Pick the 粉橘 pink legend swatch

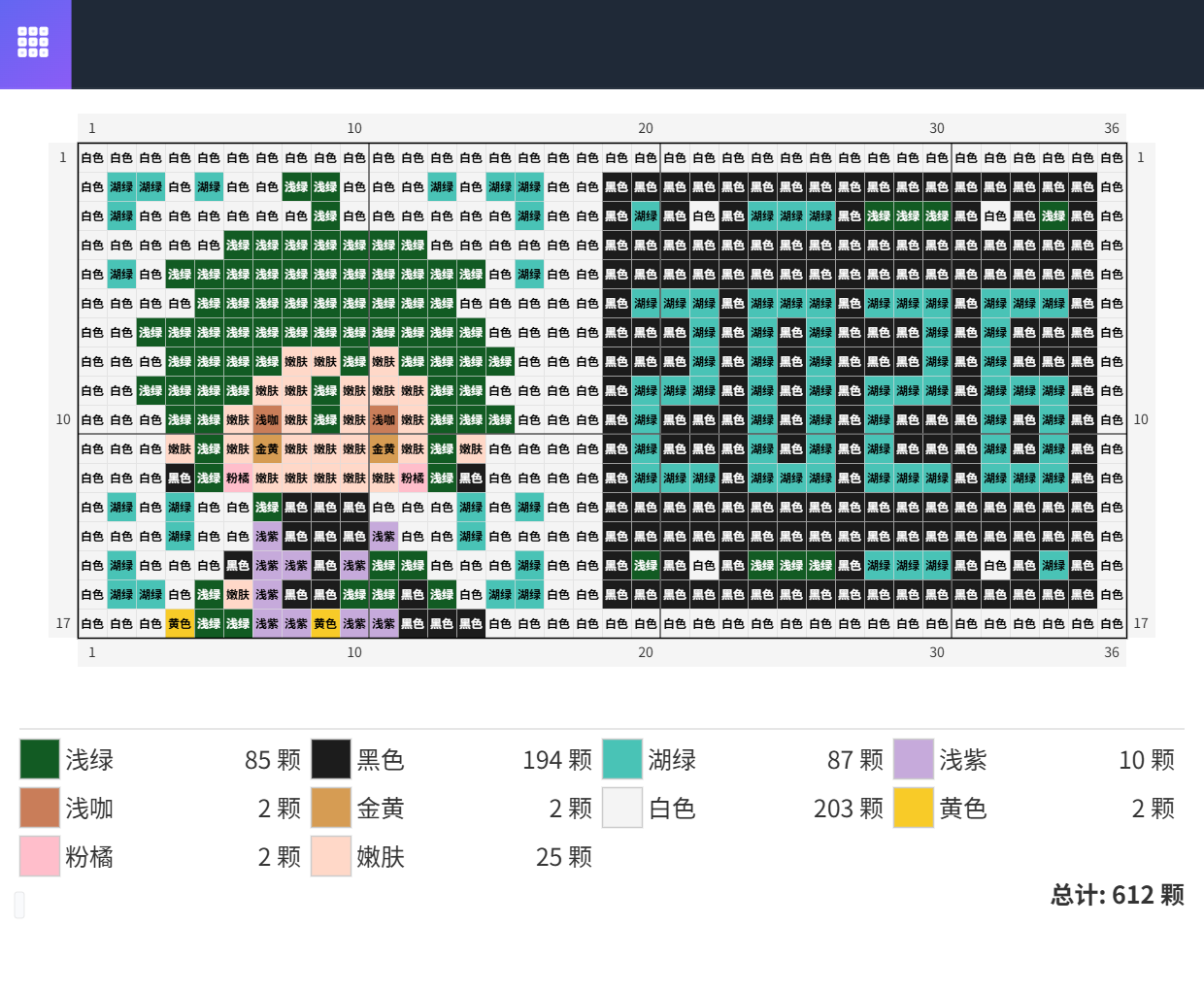pos(40,856)
